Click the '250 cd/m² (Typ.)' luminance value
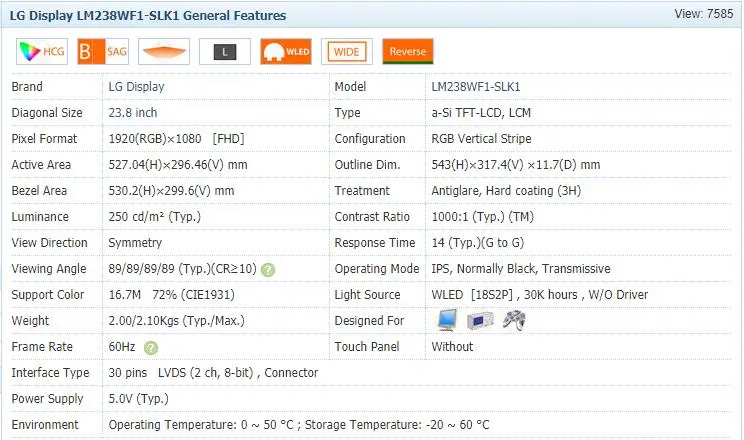 (x=155, y=217)
